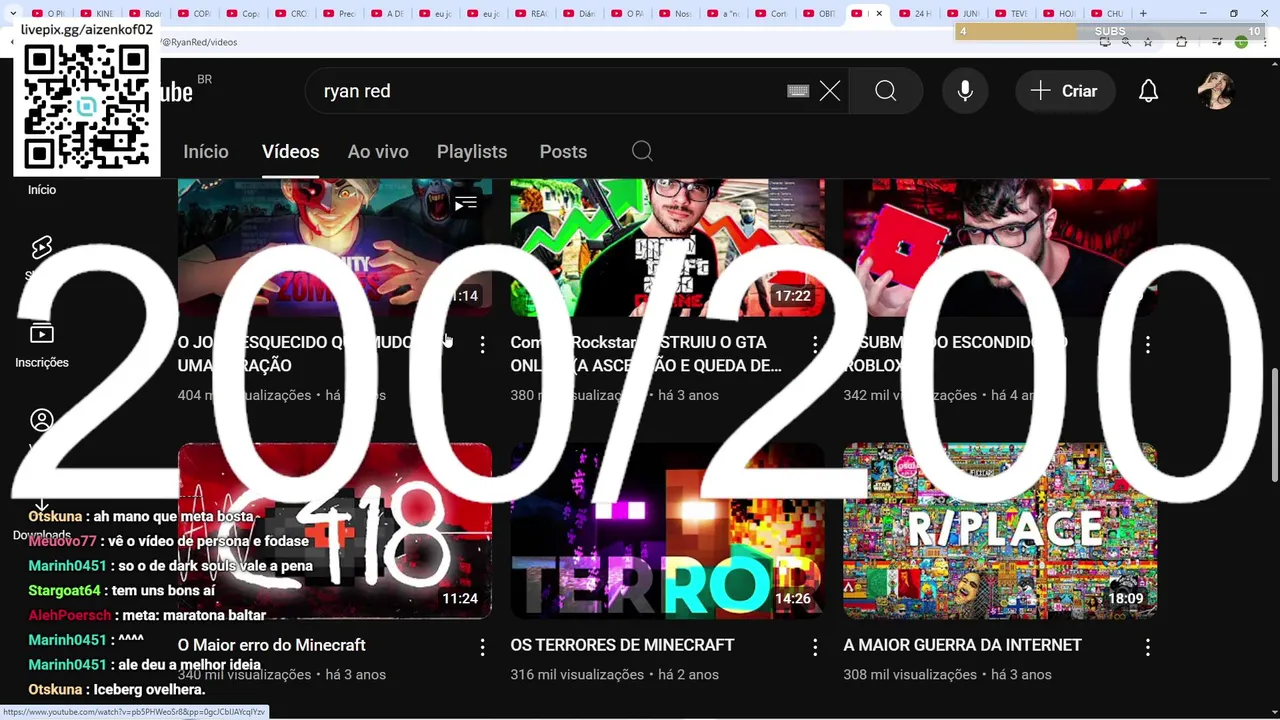This screenshot has height=720, width=1280.
Task: Open the Posts channel tab
Action: click(563, 151)
